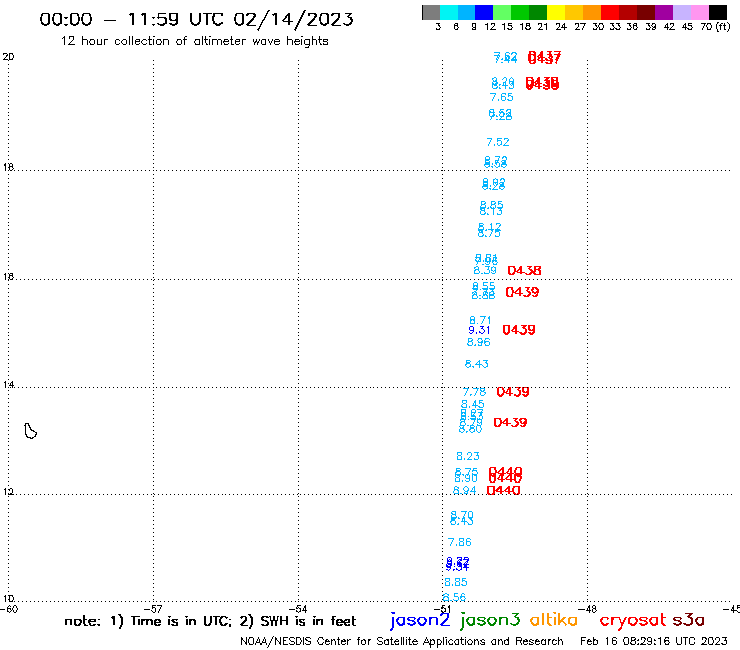Select the purple legend color swatch
740x650 pixels.
(x=664, y=12)
